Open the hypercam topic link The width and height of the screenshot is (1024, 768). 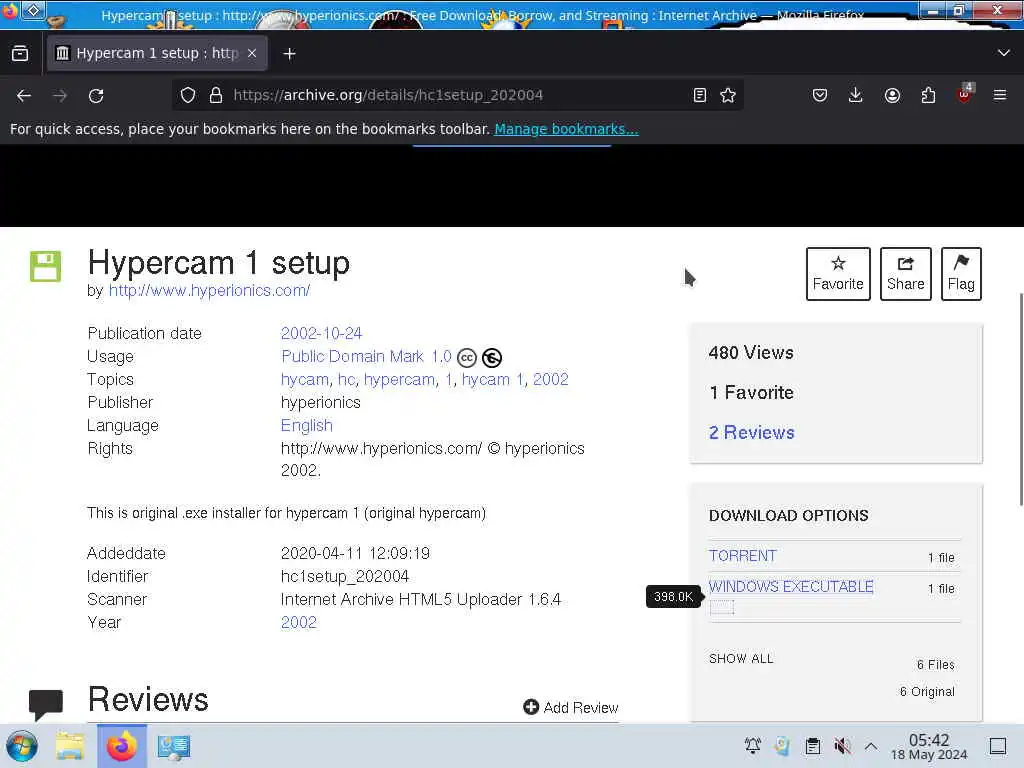pyautogui.click(x=400, y=379)
